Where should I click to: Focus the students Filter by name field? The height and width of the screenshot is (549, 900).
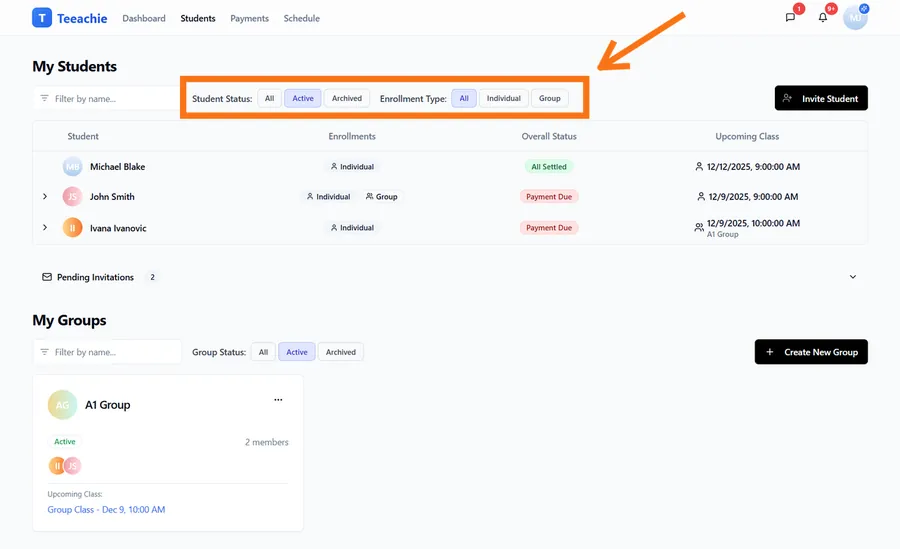click(112, 98)
